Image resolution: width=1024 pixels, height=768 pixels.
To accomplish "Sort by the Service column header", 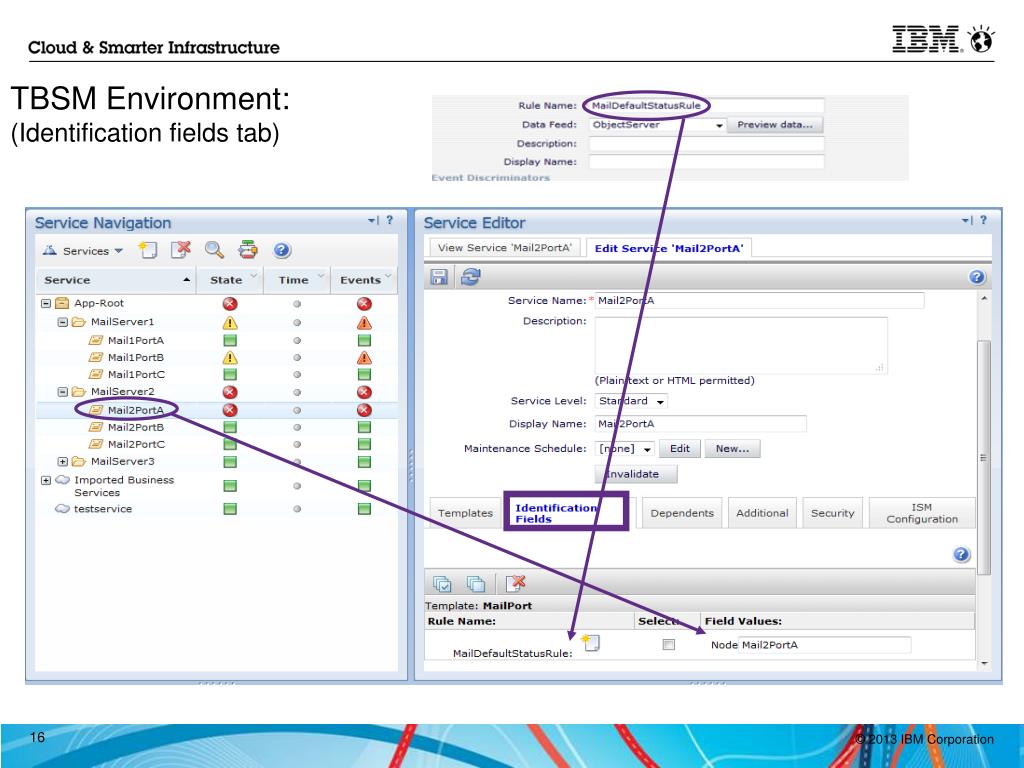I will pos(116,280).
